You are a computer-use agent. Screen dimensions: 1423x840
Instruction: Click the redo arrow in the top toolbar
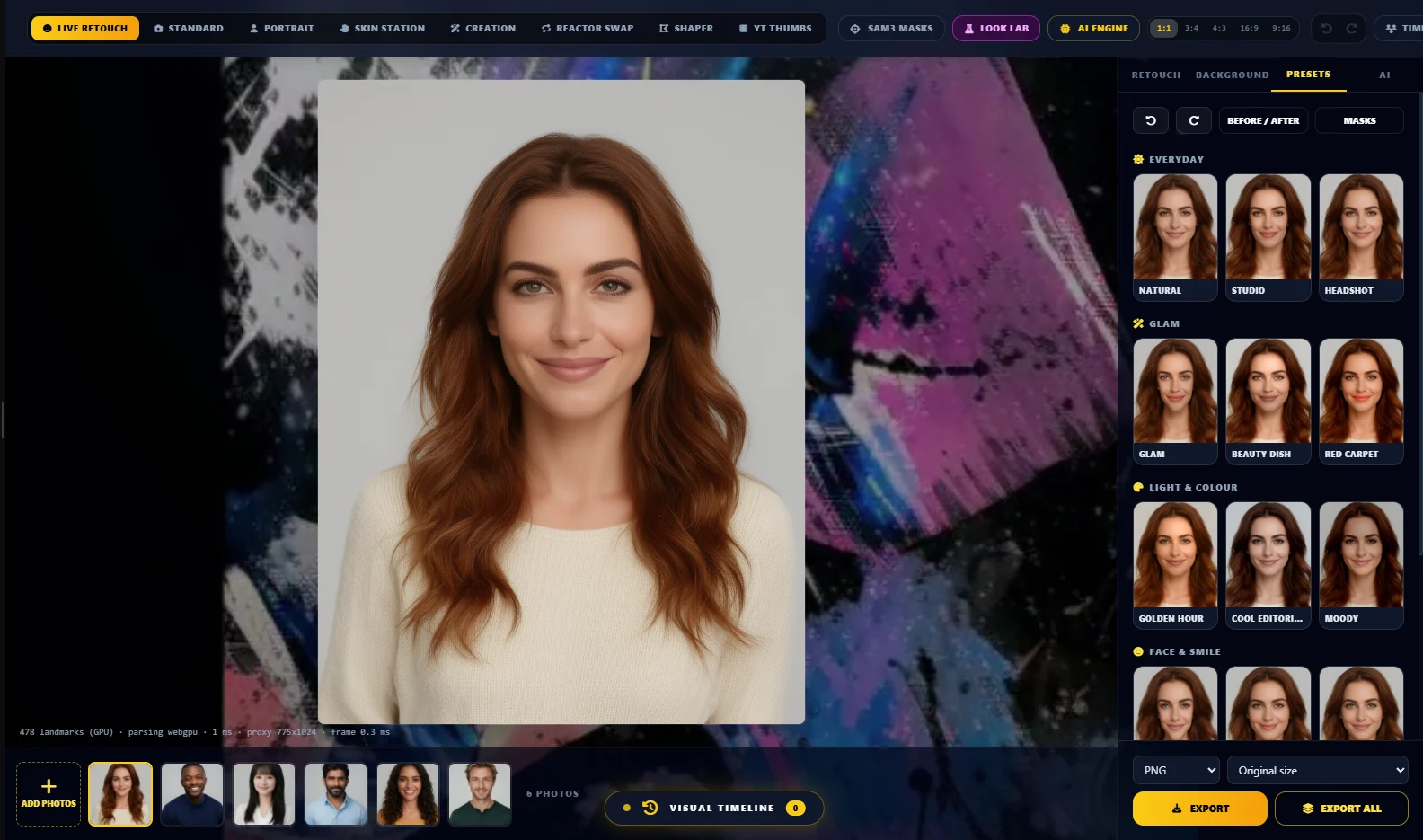click(x=1352, y=29)
